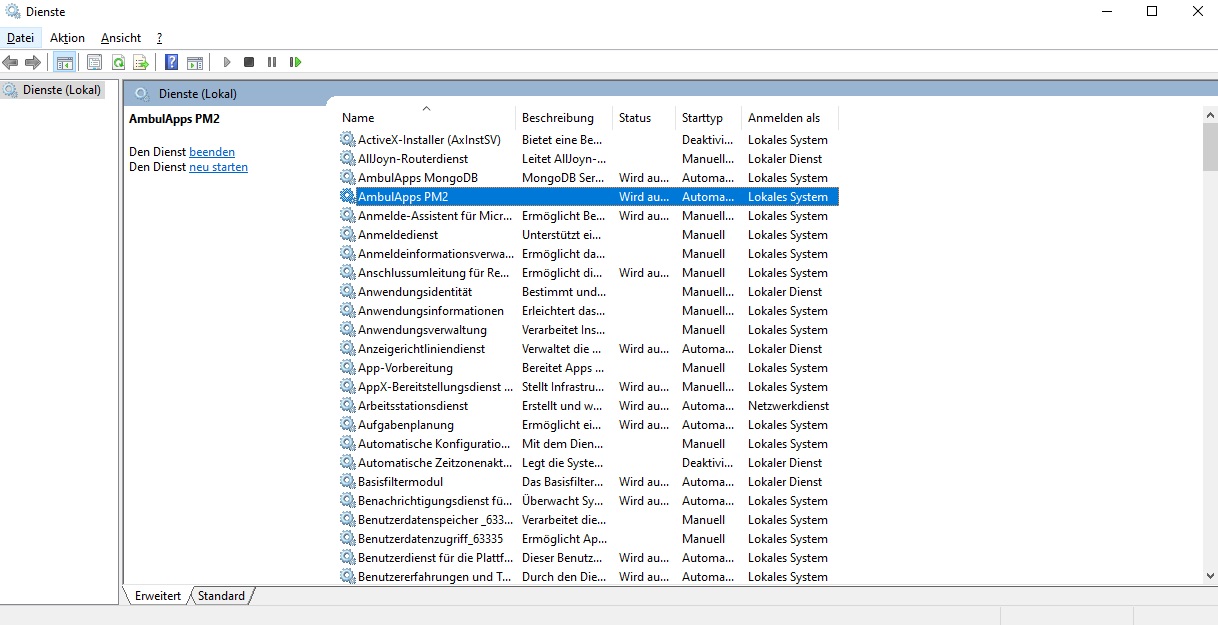Click the gear icon of ActiveX-Installer (AxInstSV)
The image size is (1218, 625).
tap(348, 140)
